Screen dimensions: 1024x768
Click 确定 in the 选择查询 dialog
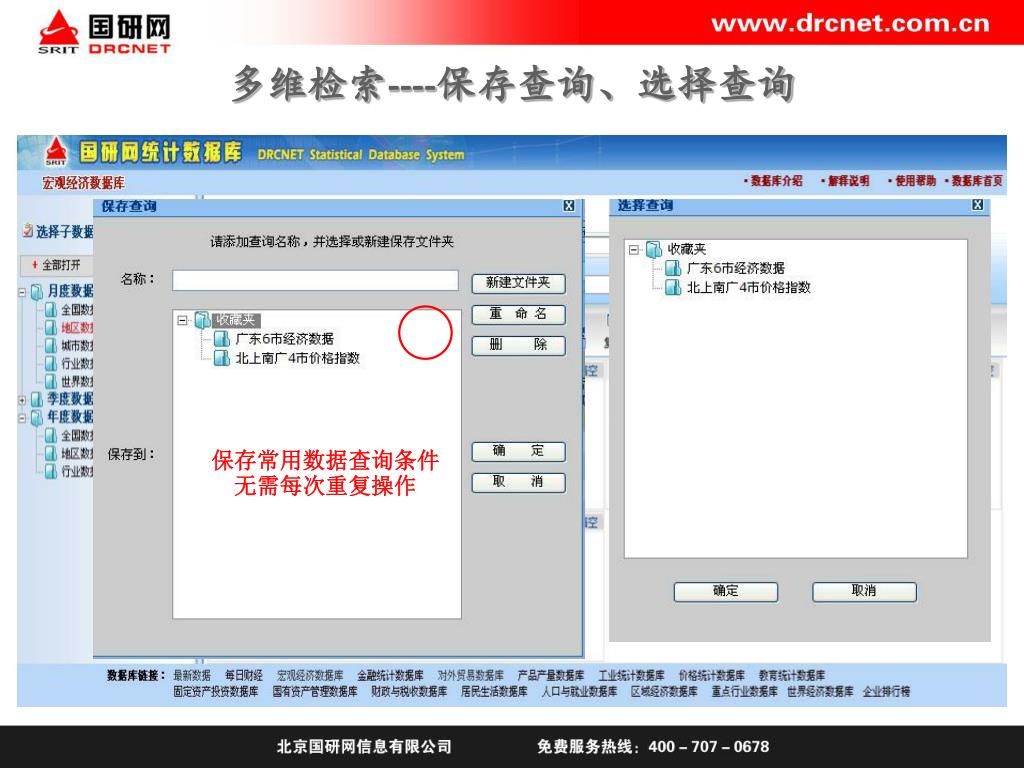coord(726,591)
